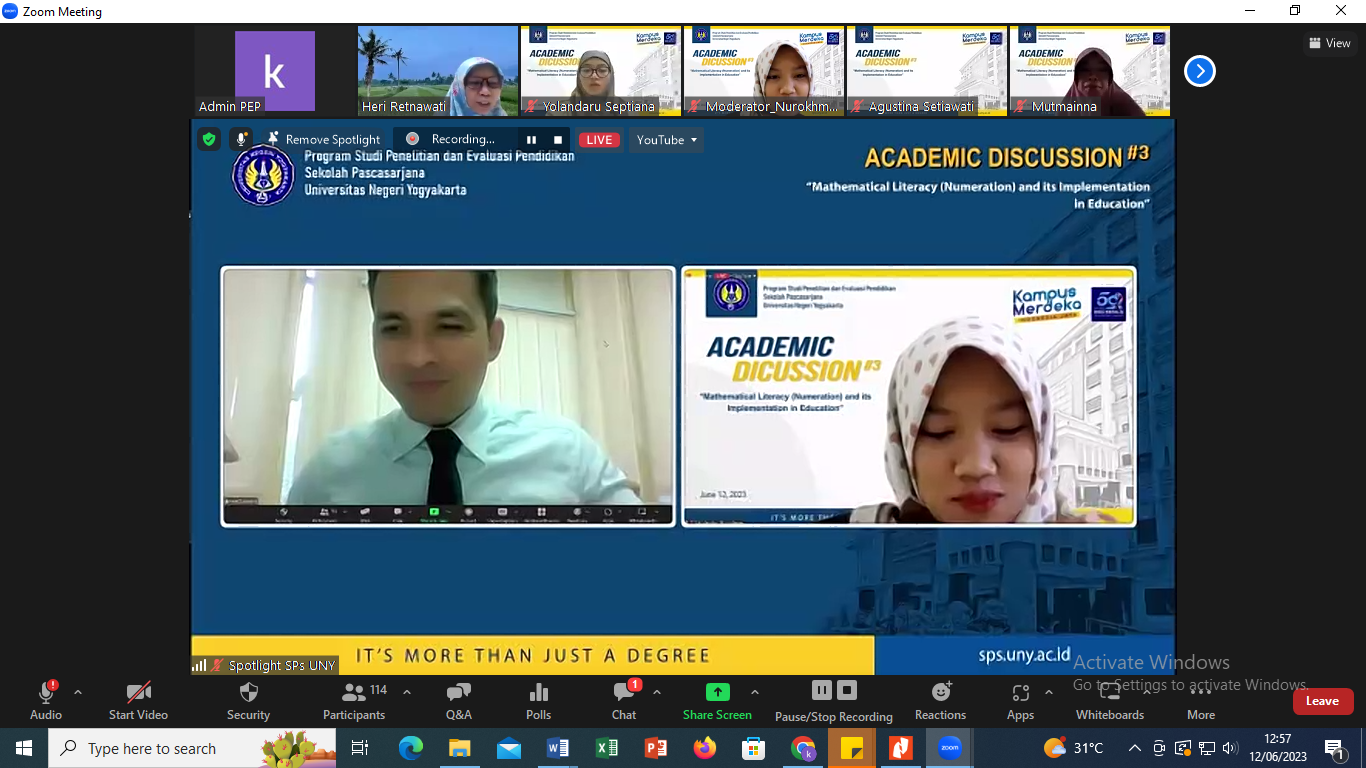
Task: Open Microsoft Word from the taskbar
Action: point(558,748)
